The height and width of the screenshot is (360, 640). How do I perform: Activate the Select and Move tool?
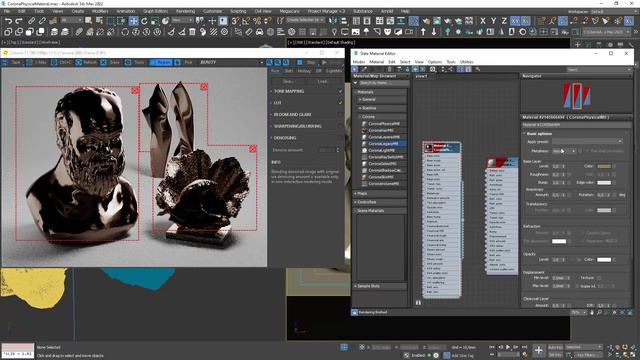133,20
